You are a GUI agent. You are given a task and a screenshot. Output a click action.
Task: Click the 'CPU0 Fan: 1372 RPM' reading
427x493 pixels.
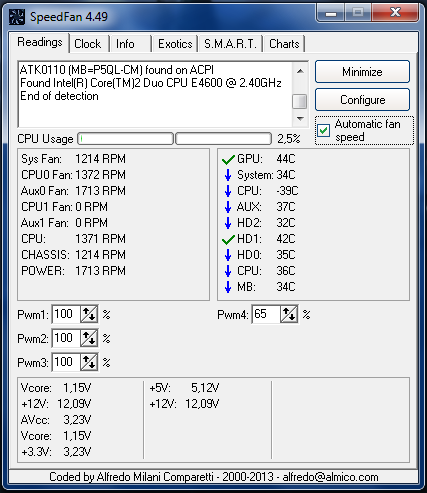coord(73,175)
